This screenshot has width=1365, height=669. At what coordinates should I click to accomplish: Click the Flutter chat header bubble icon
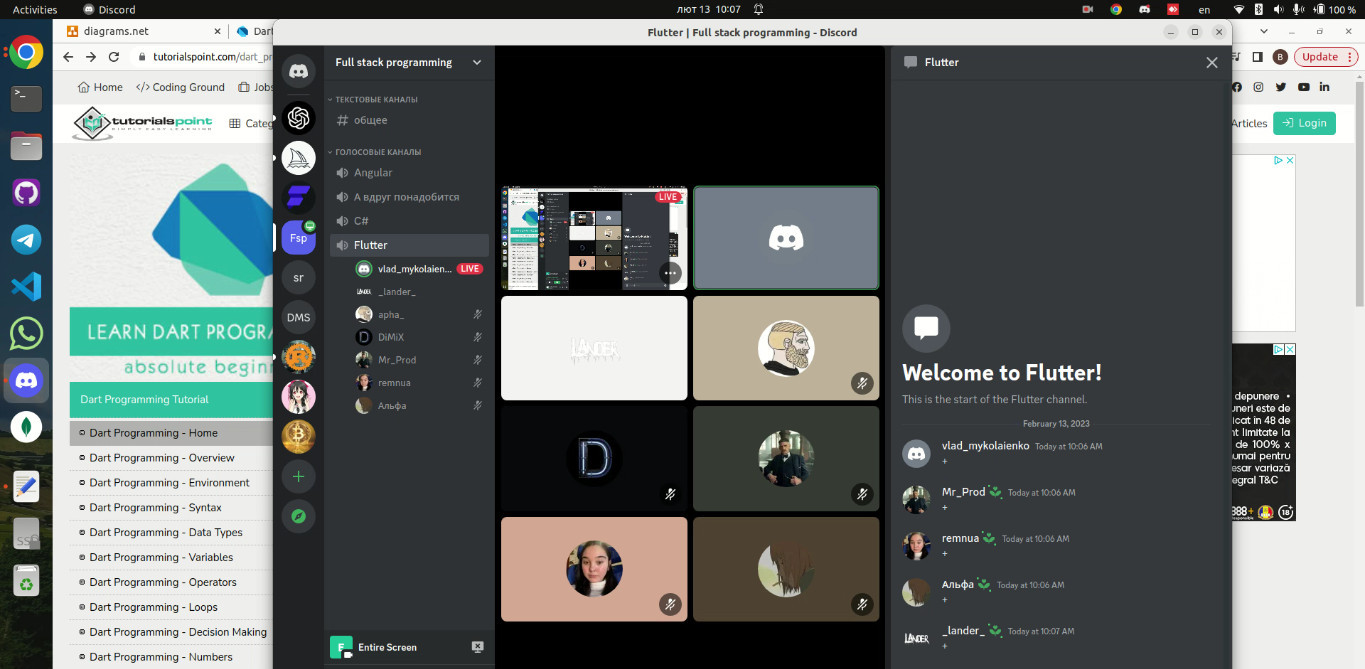pyautogui.click(x=910, y=62)
